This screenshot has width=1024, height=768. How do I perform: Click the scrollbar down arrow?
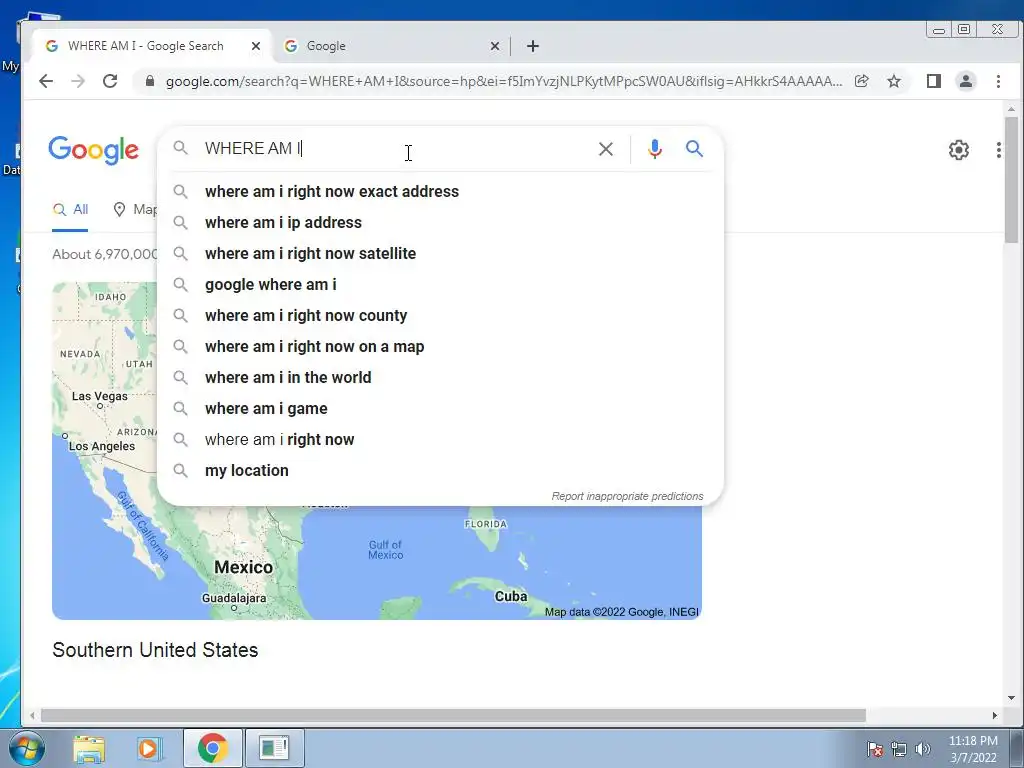coord(1011,698)
